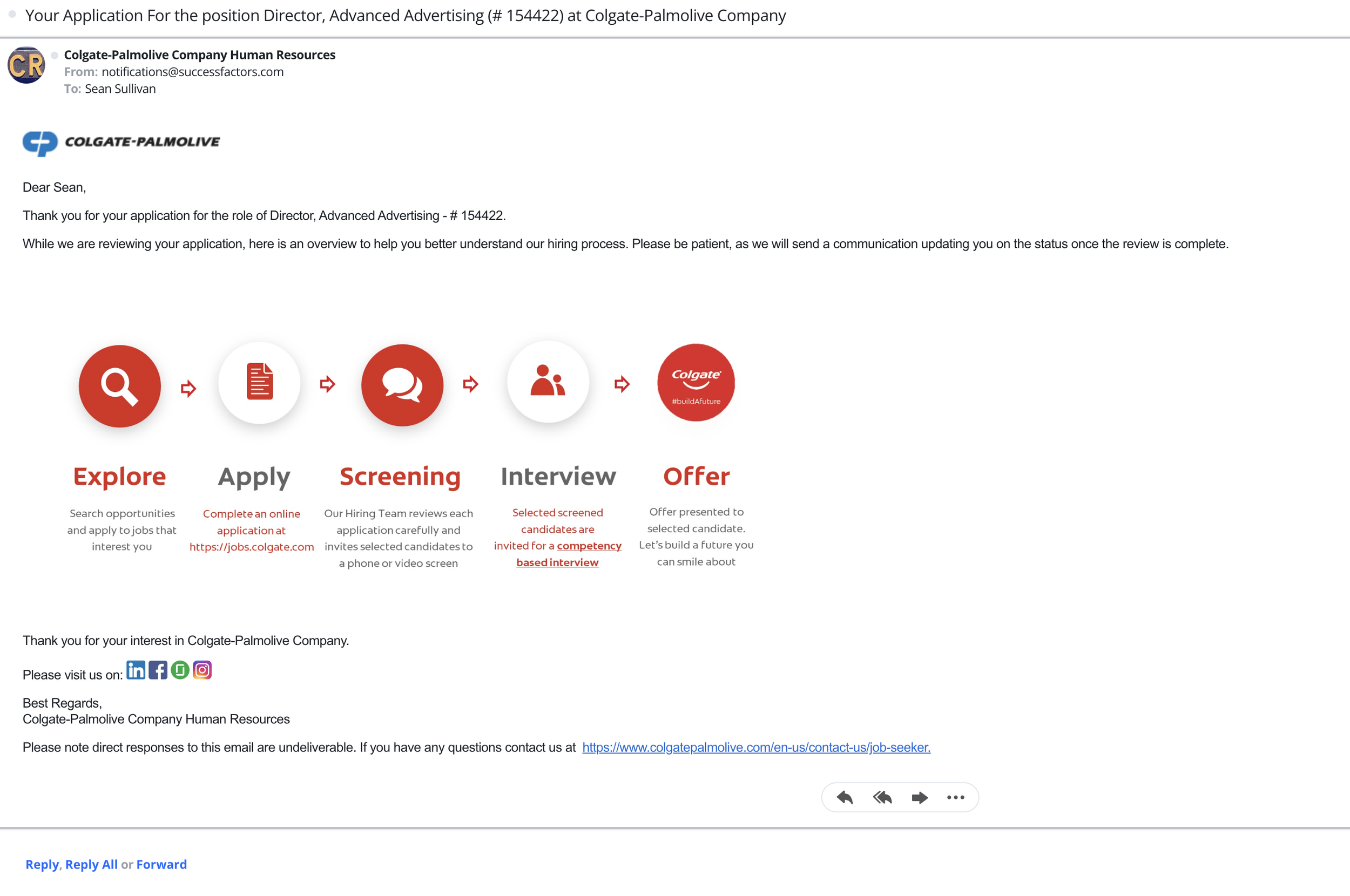The width and height of the screenshot is (1350, 896).
Task: Click the reply arrow icon
Action: tap(844, 797)
